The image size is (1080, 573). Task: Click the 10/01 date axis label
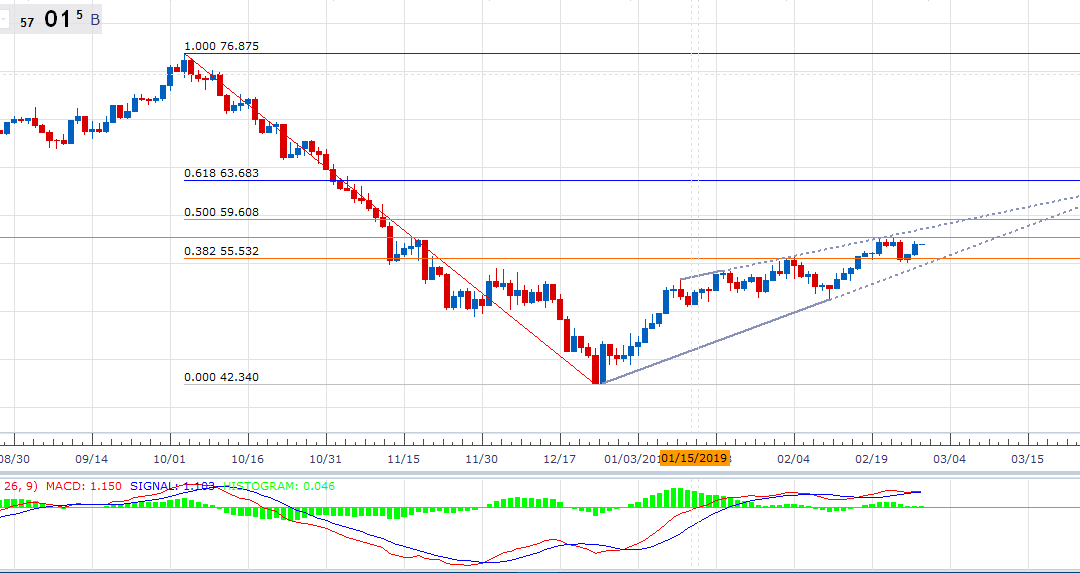(167, 458)
